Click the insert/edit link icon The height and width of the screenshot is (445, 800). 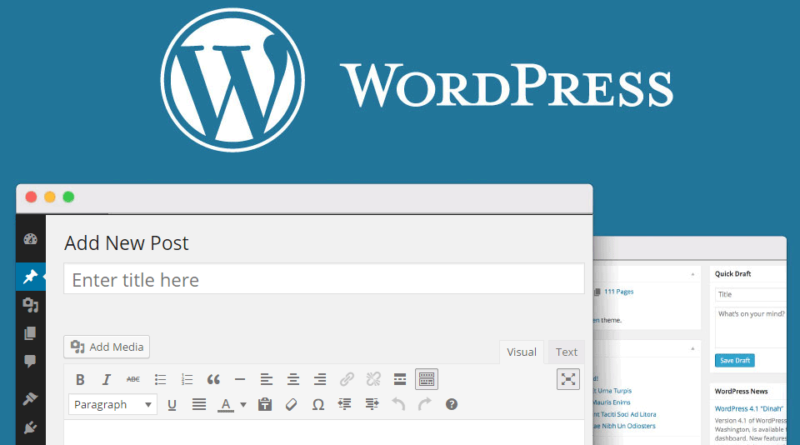347,379
